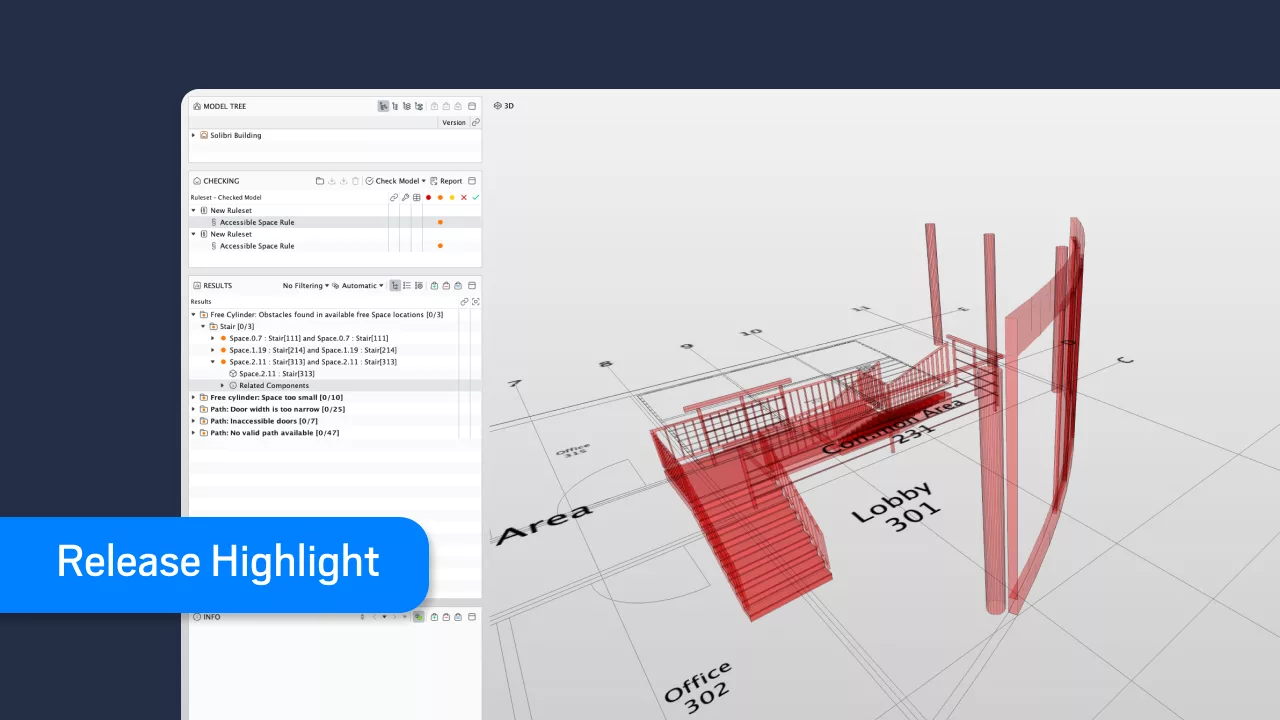Click the remove-from-basket icon in Results toolbar
Viewport: 1280px width, 720px height.
[x=446, y=286]
